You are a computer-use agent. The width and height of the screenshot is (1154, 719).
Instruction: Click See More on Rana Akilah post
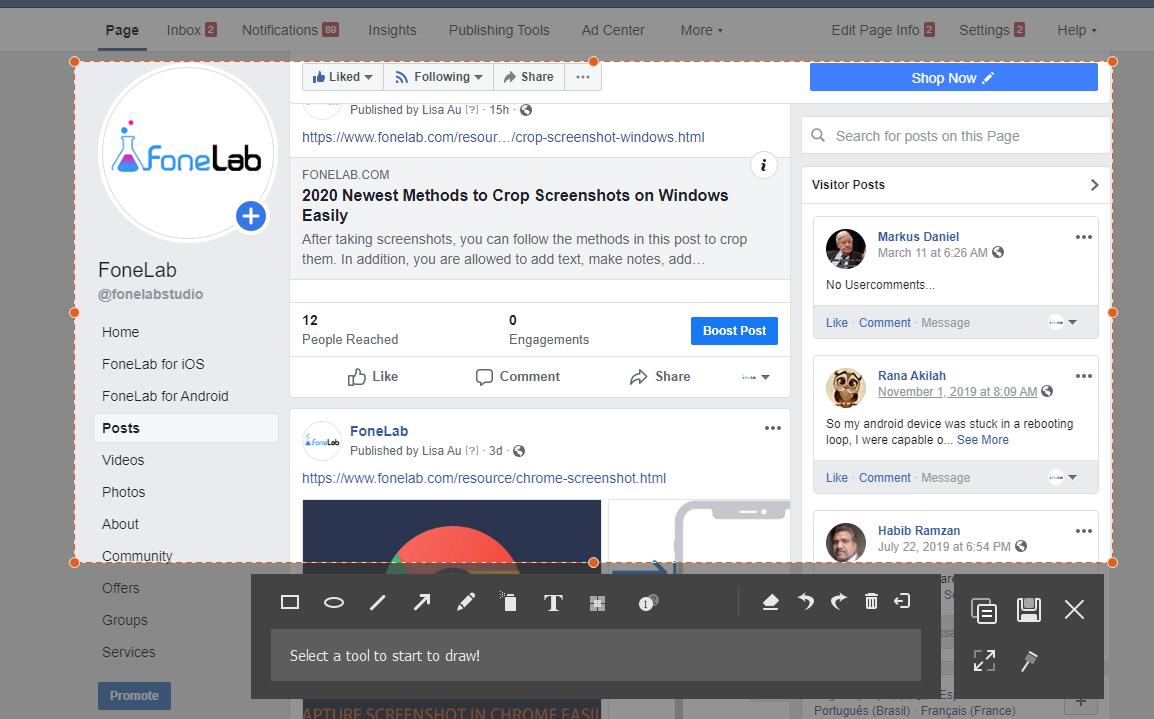(983, 440)
